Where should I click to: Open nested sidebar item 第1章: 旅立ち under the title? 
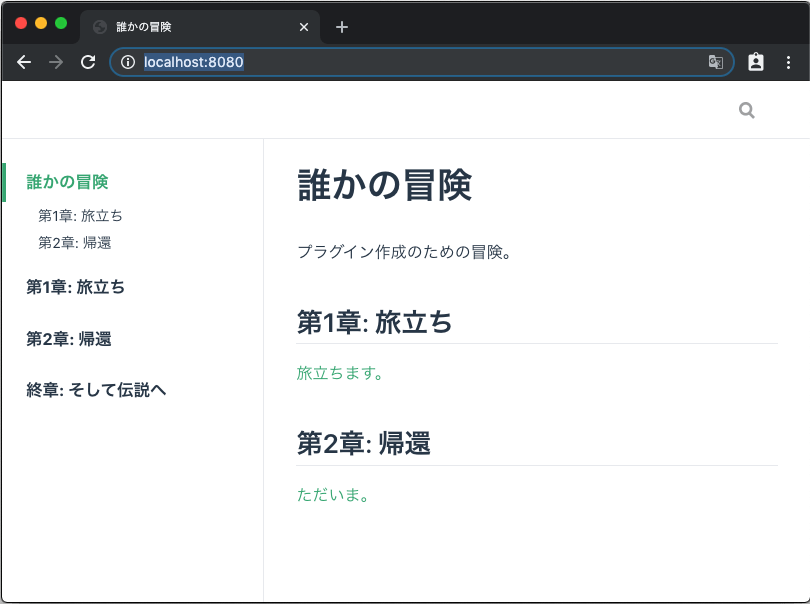pyautogui.click(x=79, y=215)
